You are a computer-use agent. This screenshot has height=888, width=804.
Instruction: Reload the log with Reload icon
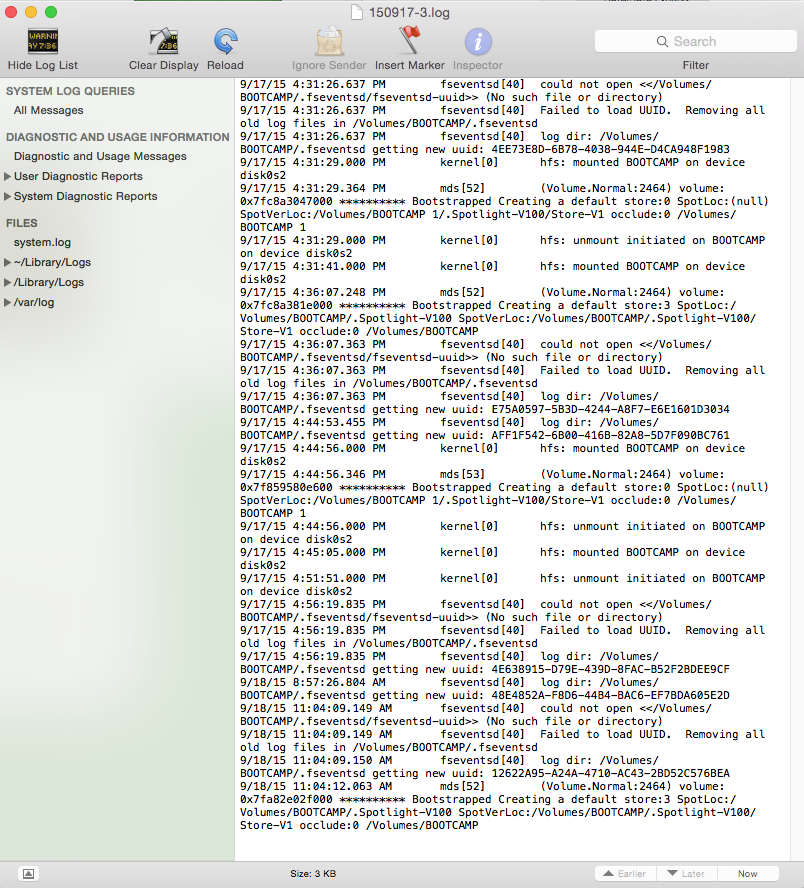click(x=225, y=41)
